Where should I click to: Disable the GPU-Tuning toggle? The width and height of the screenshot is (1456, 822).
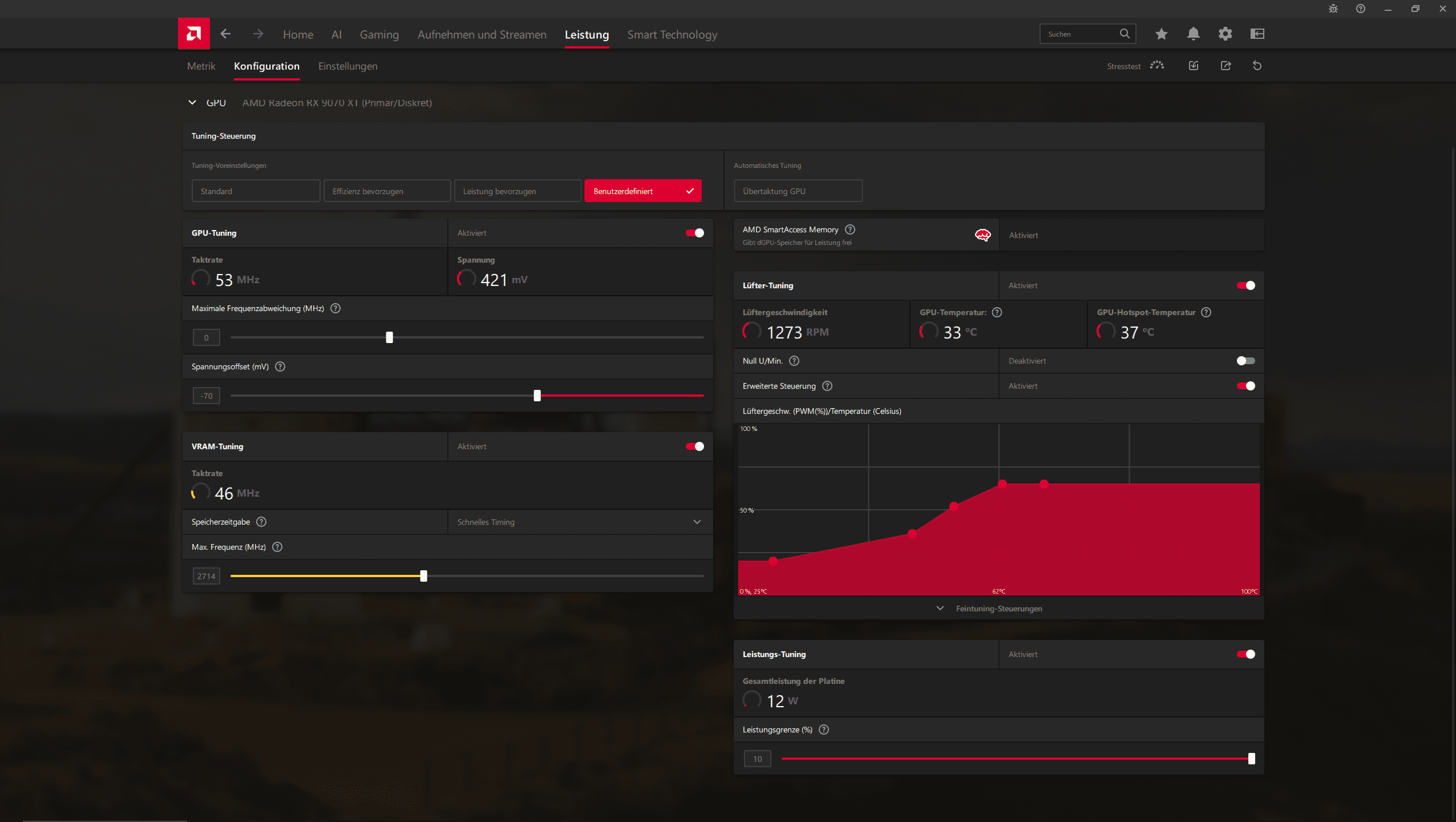(695, 233)
